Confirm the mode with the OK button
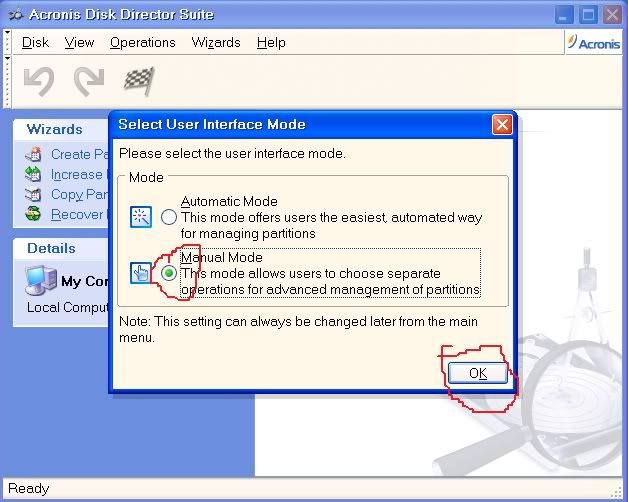The image size is (628, 502). point(477,373)
